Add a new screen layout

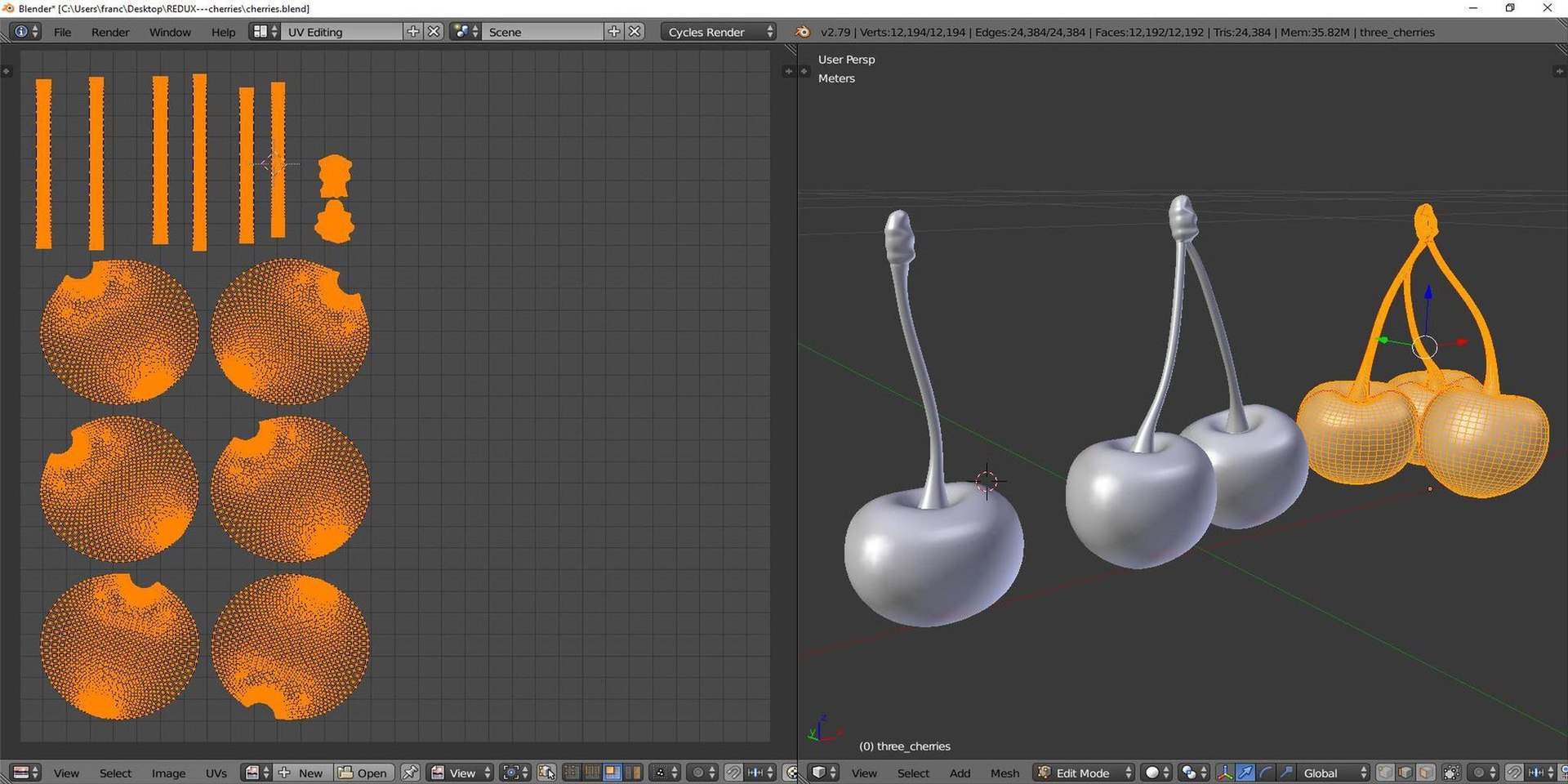413,32
